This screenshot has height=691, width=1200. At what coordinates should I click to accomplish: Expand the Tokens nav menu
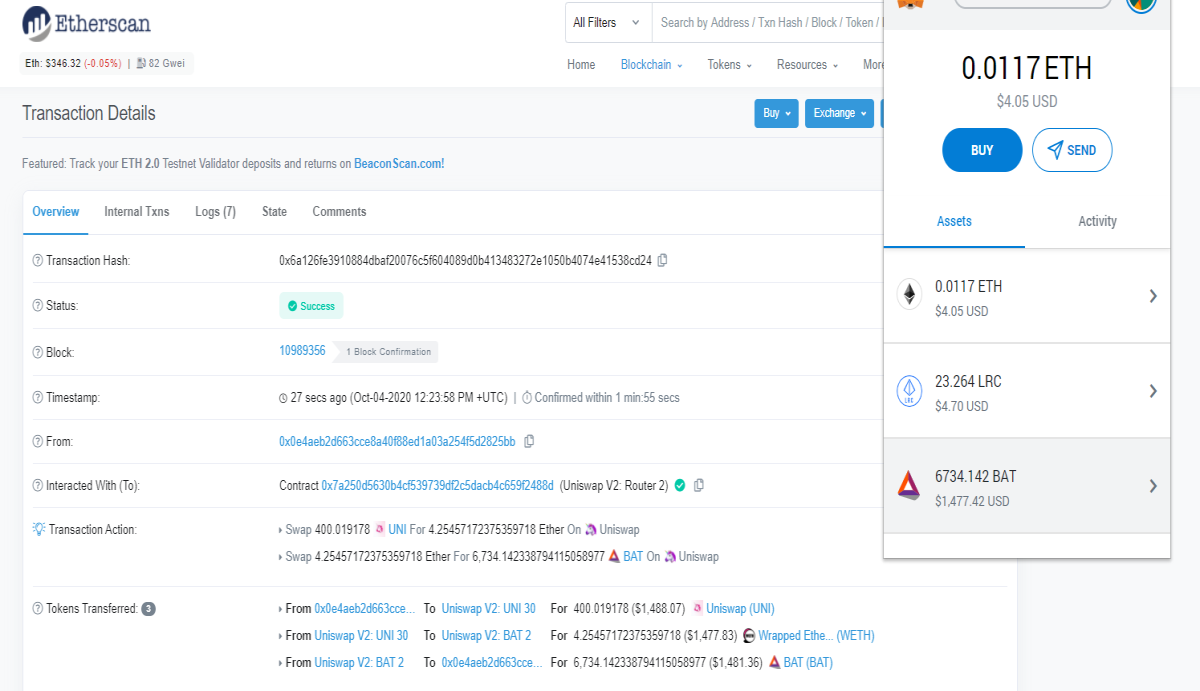pos(729,65)
